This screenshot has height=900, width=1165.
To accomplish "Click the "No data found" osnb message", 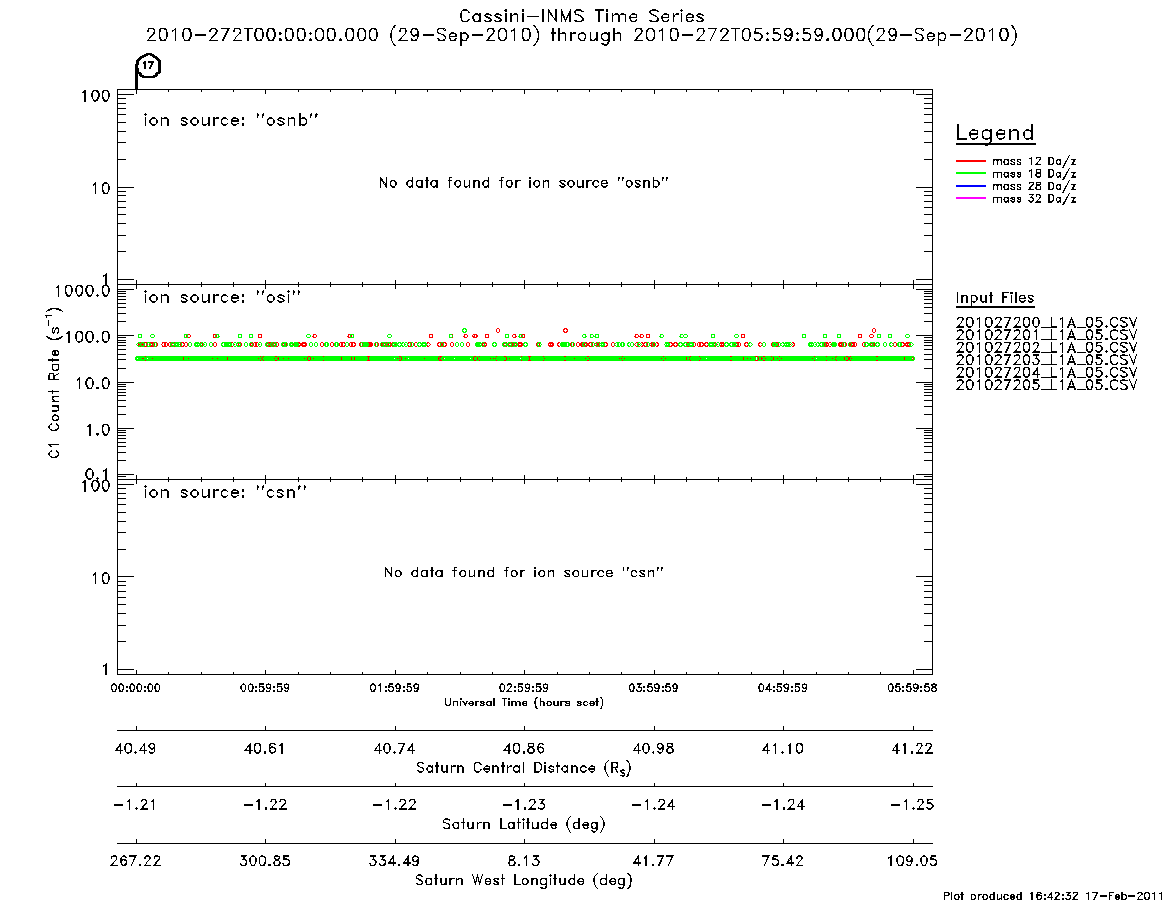I will [x=524, y=183].
